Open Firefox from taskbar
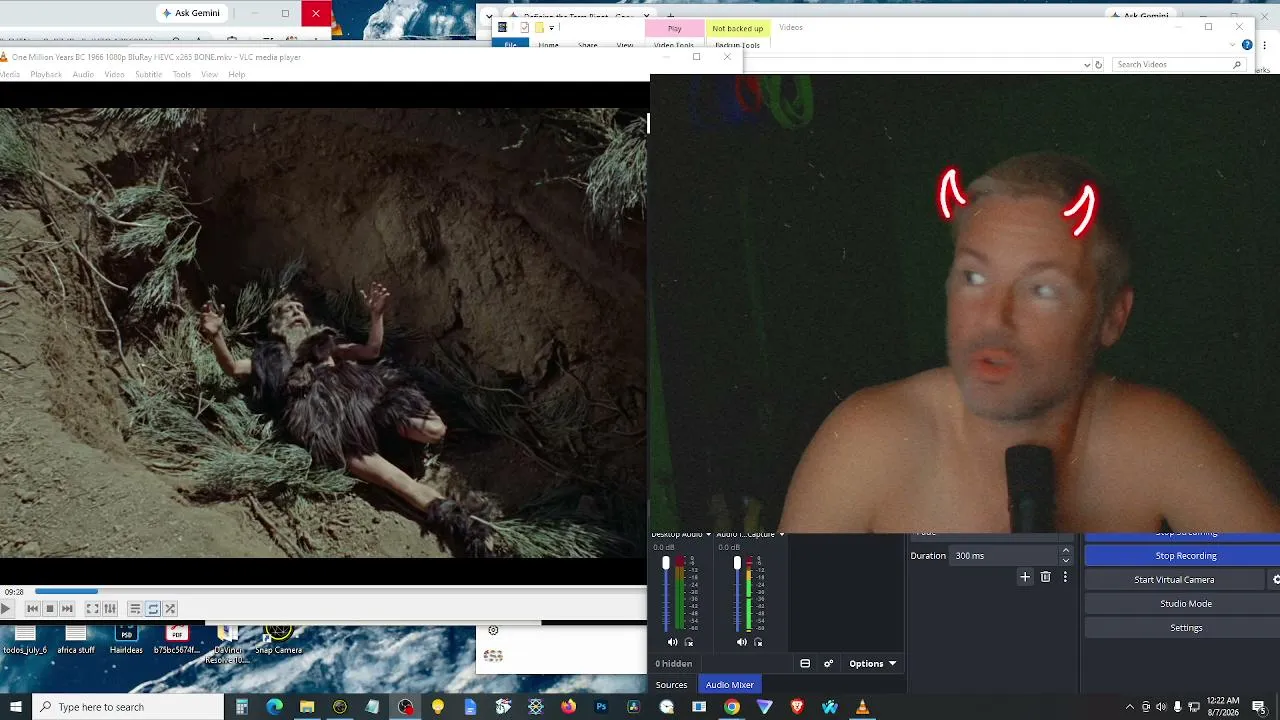 [x=568, y=707]
